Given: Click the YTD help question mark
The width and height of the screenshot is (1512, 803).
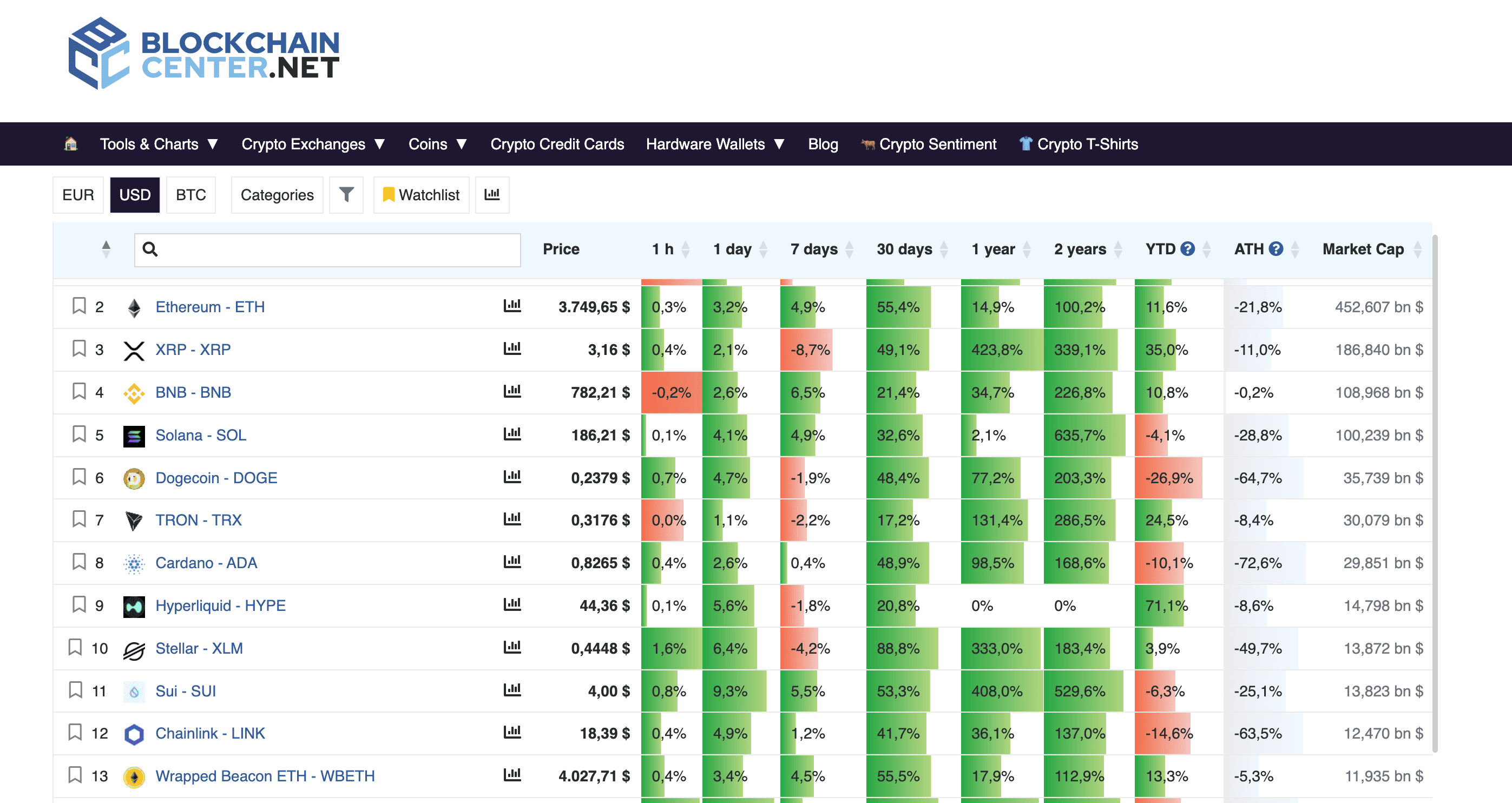Looking at the screenshot, I should [1187, 249].
